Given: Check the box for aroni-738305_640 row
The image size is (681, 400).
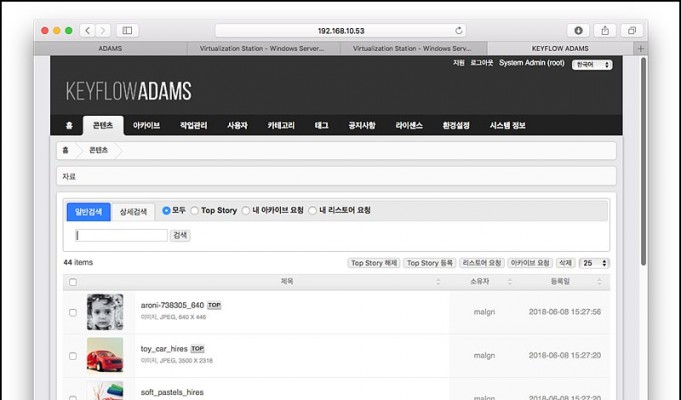Looking at the screenshot, I should [x=73, y=313].
